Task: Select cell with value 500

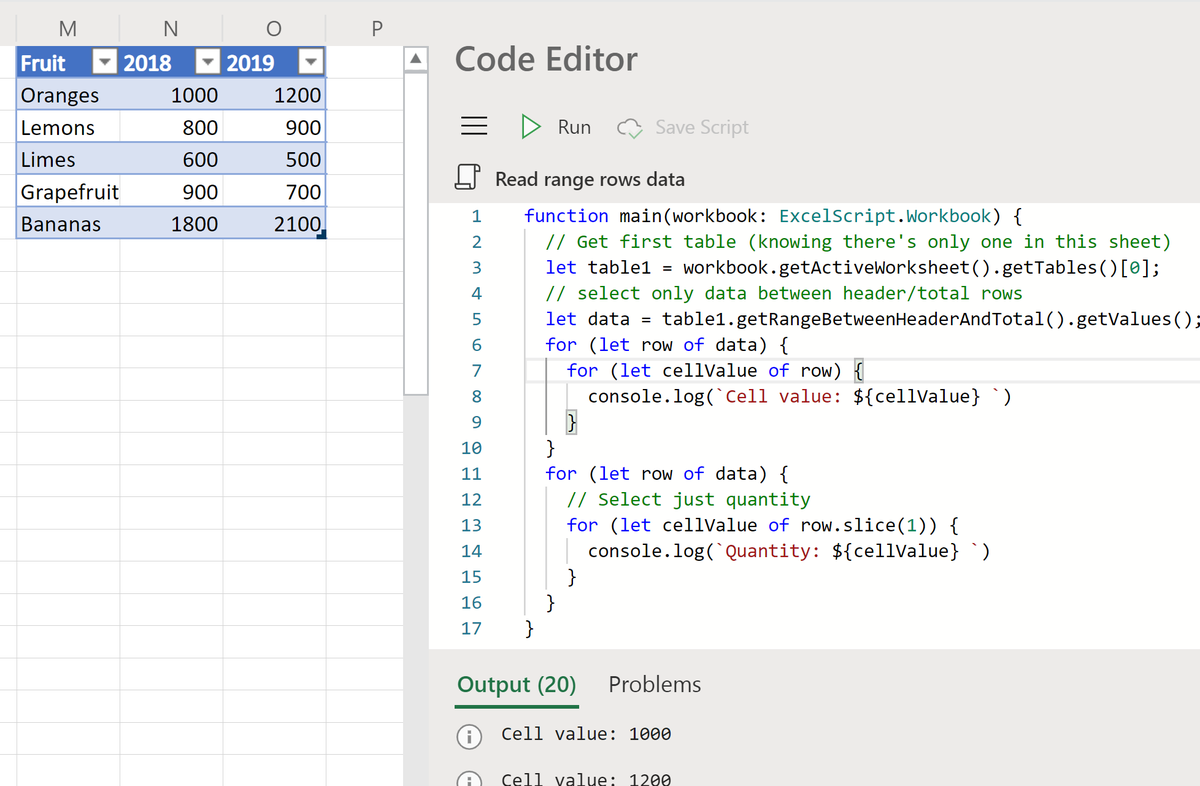Action: 274,159
